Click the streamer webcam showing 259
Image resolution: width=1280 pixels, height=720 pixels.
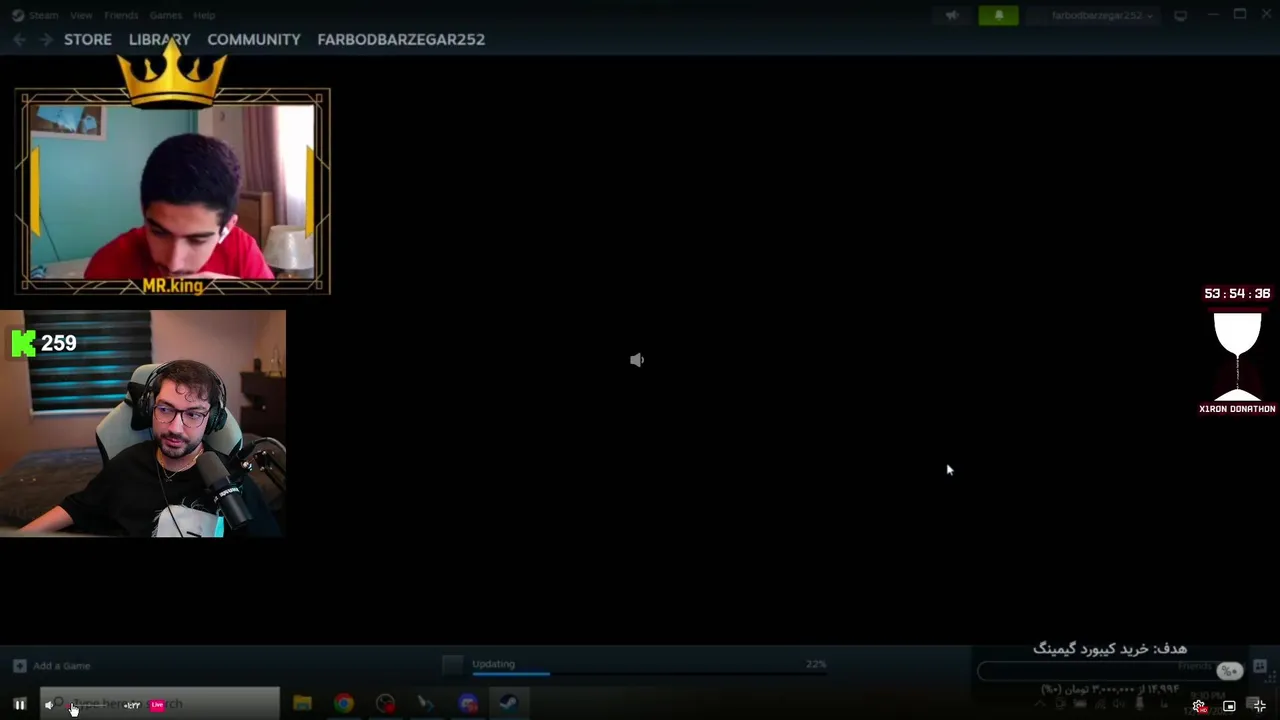point(143,423)
